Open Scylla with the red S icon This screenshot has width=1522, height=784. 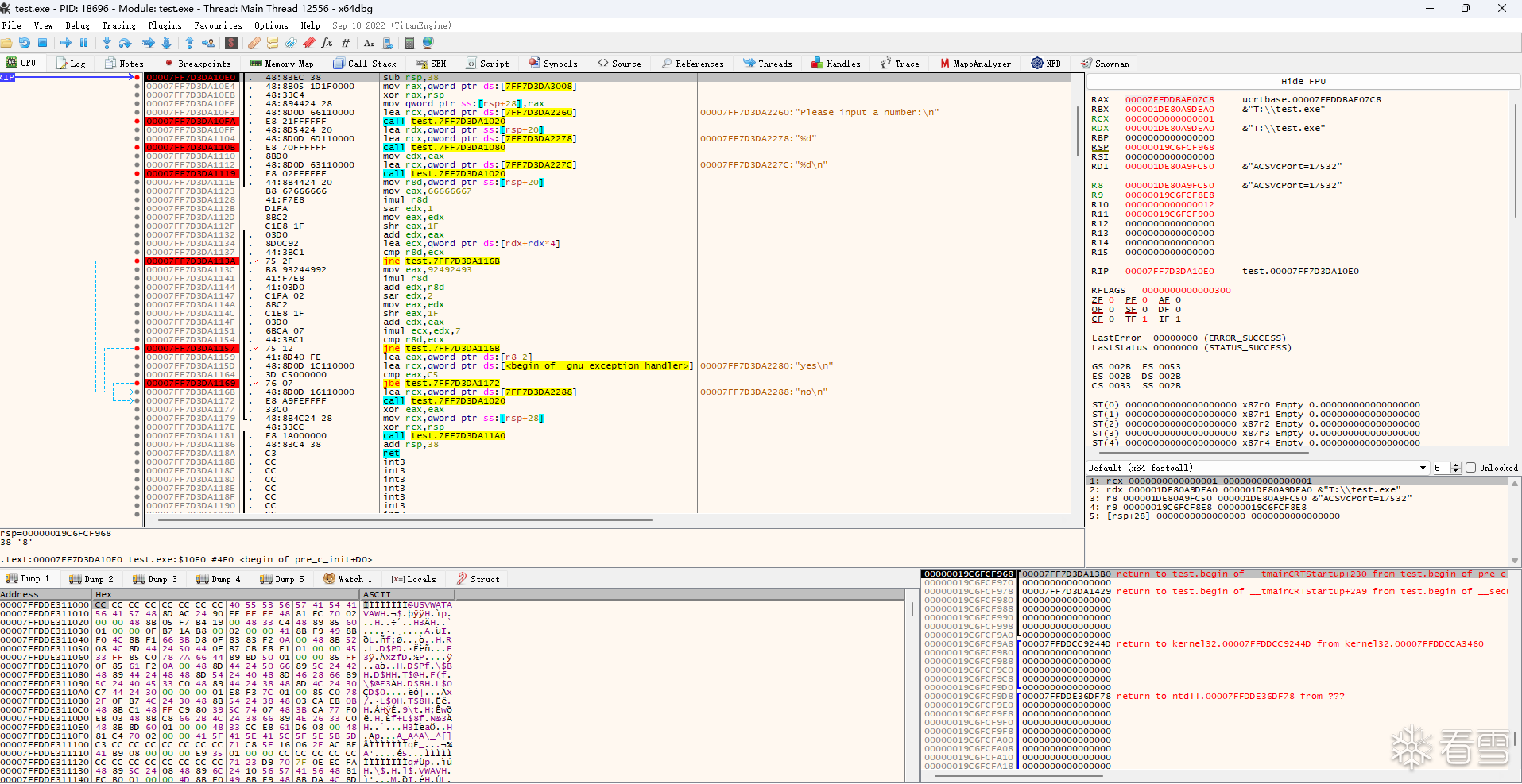click(231, 43)
